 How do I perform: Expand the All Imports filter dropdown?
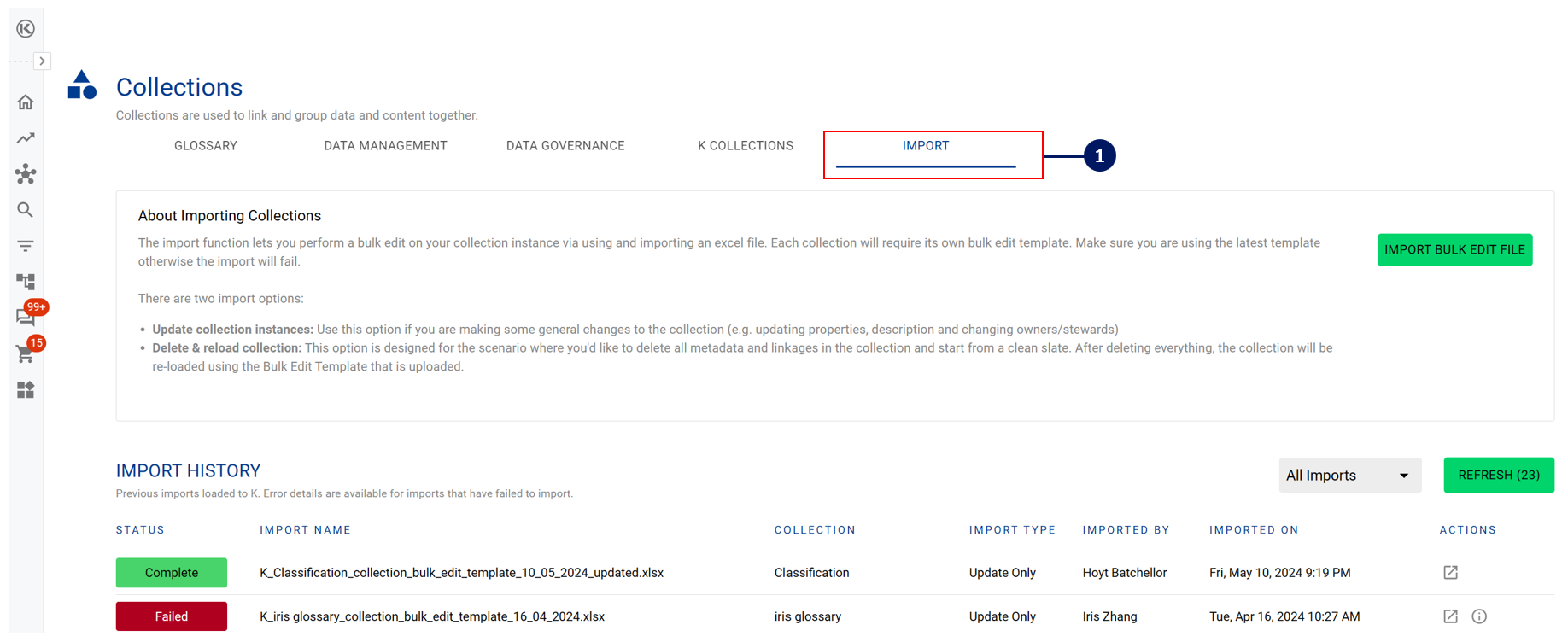click(1349, 476)
